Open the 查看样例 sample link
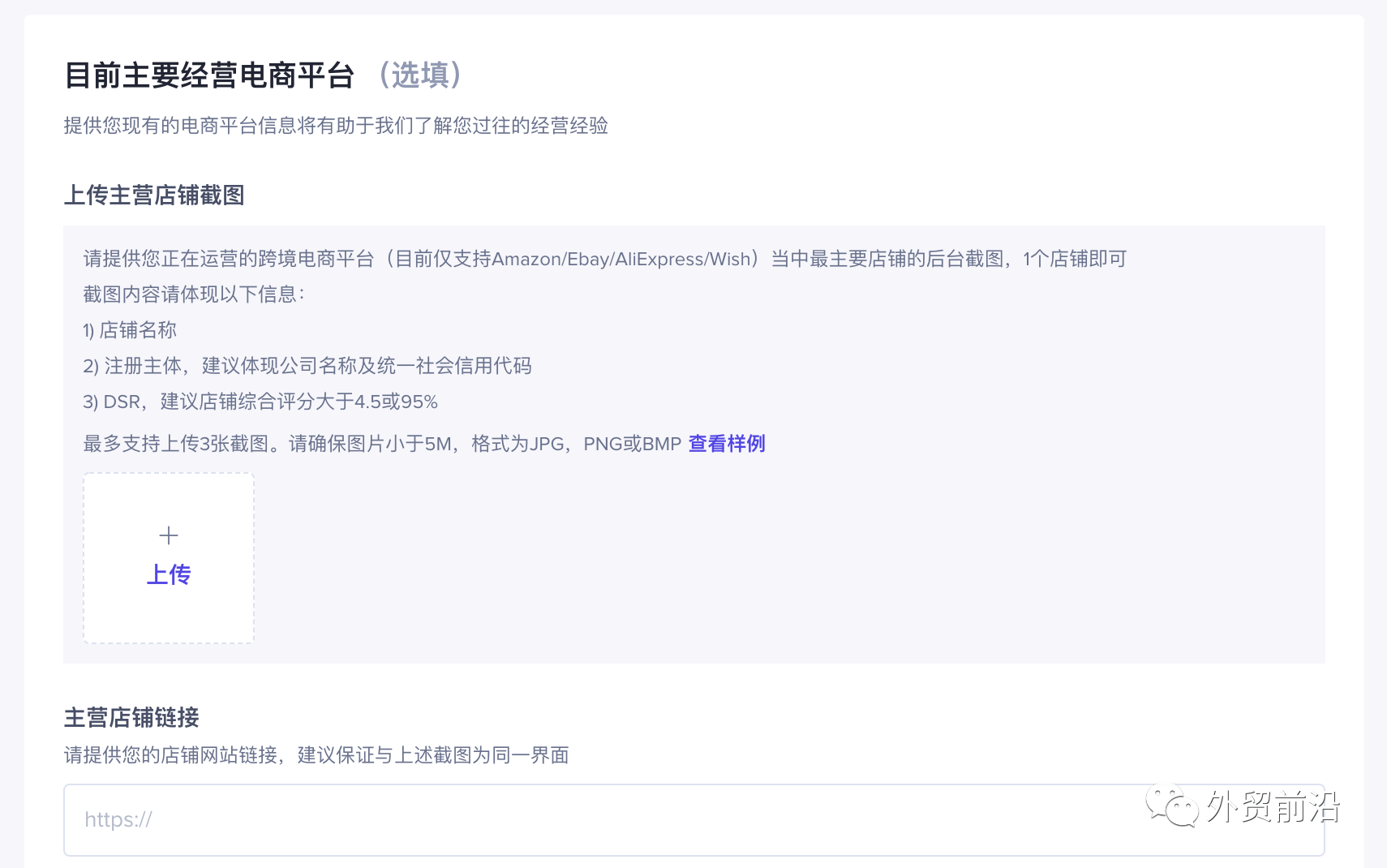This screenshot has height=868, width=1387. click(727, 444)
